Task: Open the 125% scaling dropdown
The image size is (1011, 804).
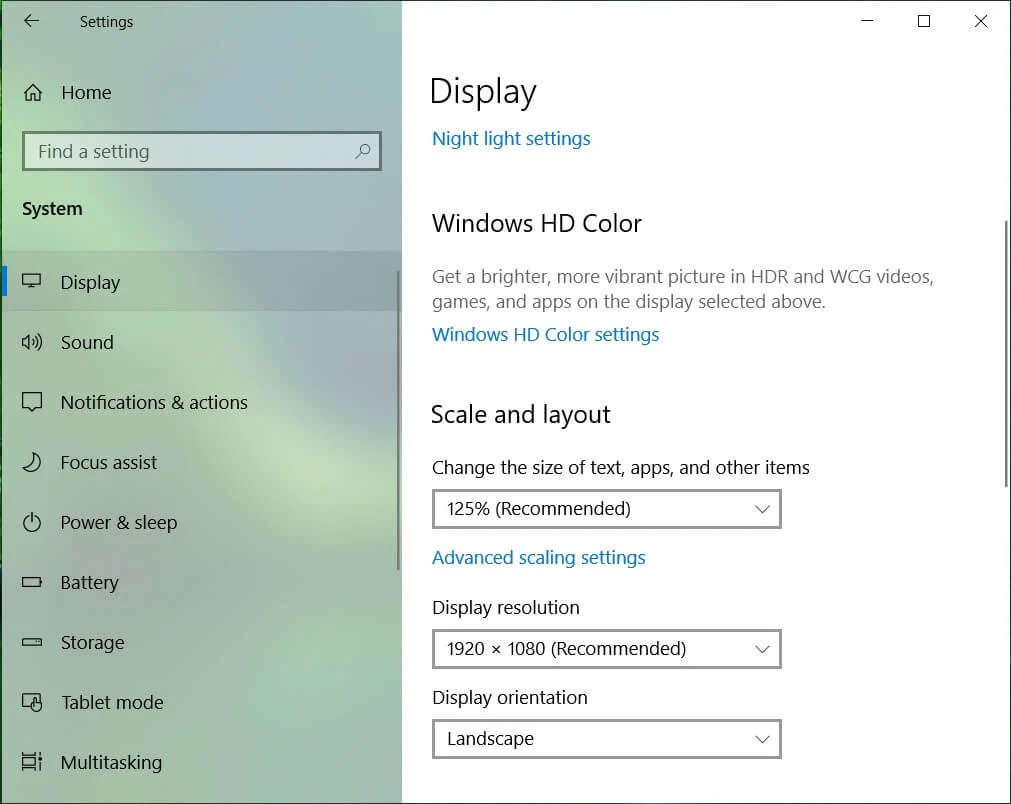Action: pyautogui.click(x=607, y=509)
